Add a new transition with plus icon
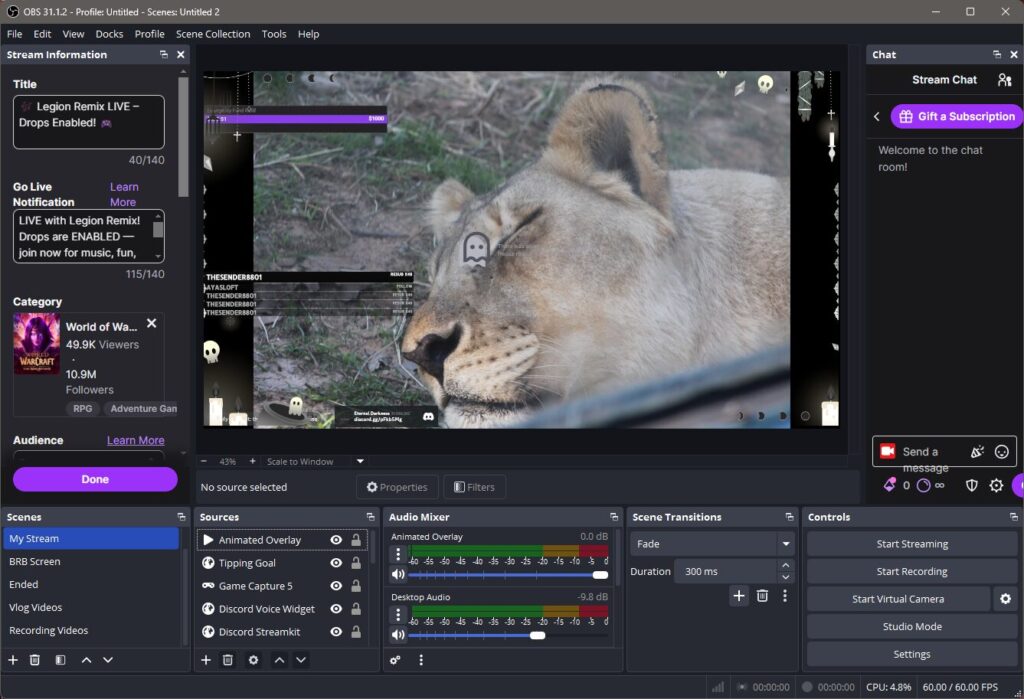Viewport: 1024px width, 699px height. click(x=739, y=596)
